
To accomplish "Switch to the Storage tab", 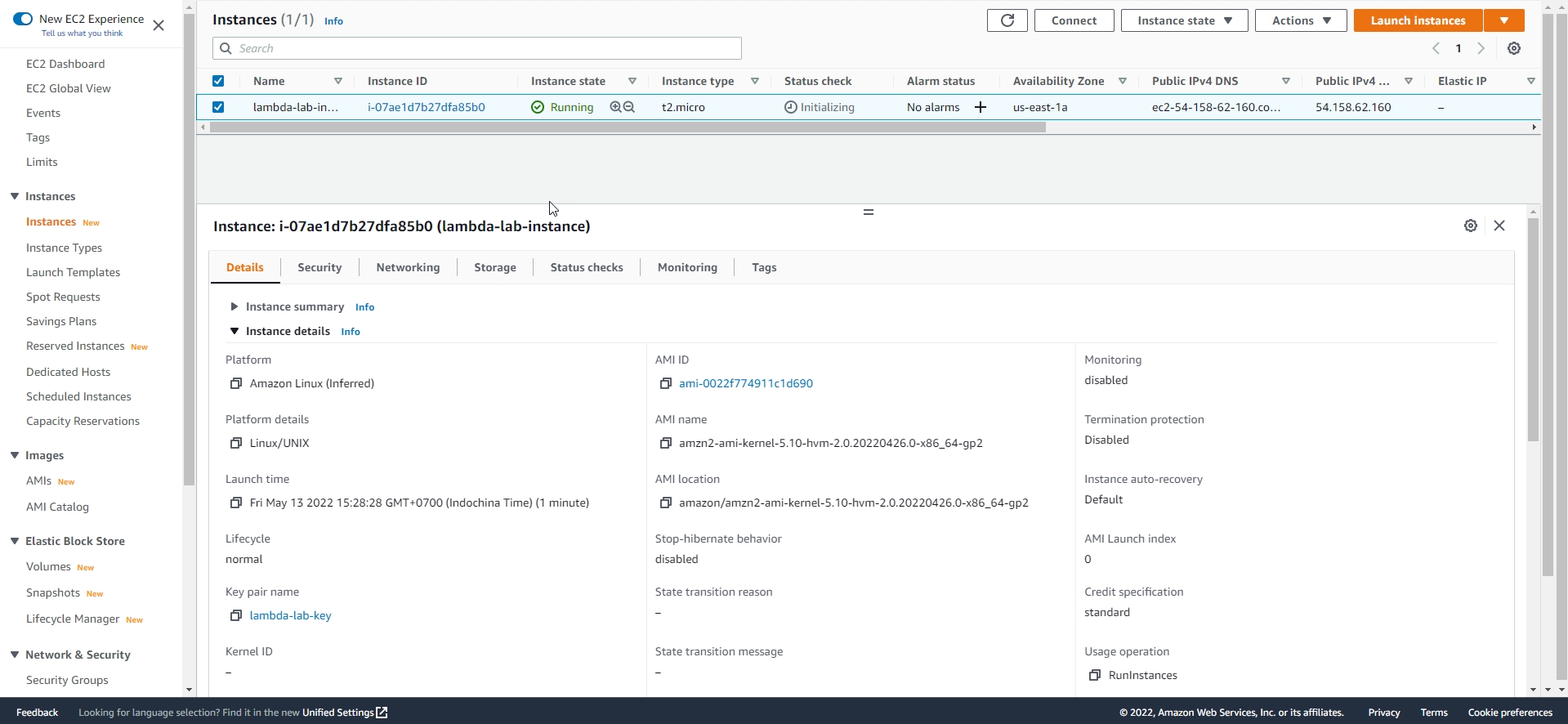I will [x=495, y=267].
